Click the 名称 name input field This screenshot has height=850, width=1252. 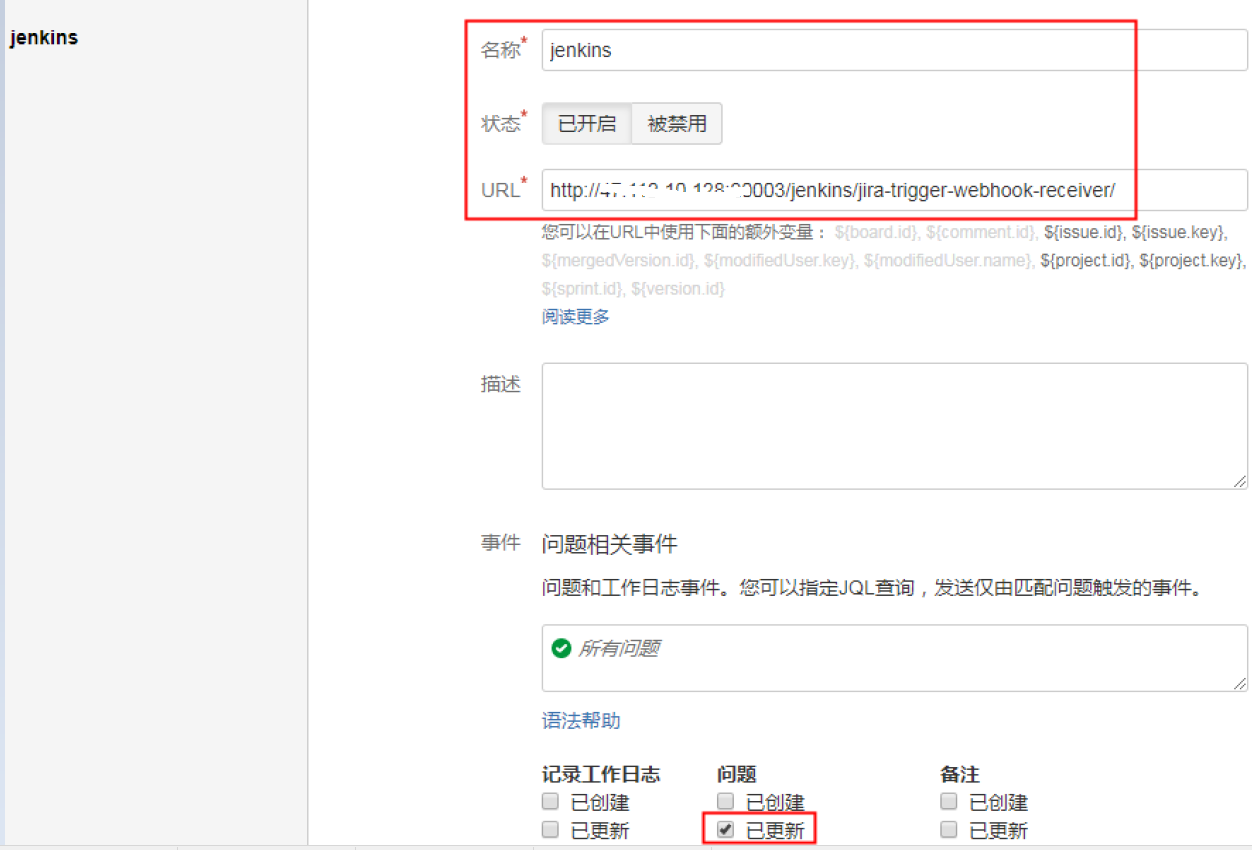tap(894, 50)
